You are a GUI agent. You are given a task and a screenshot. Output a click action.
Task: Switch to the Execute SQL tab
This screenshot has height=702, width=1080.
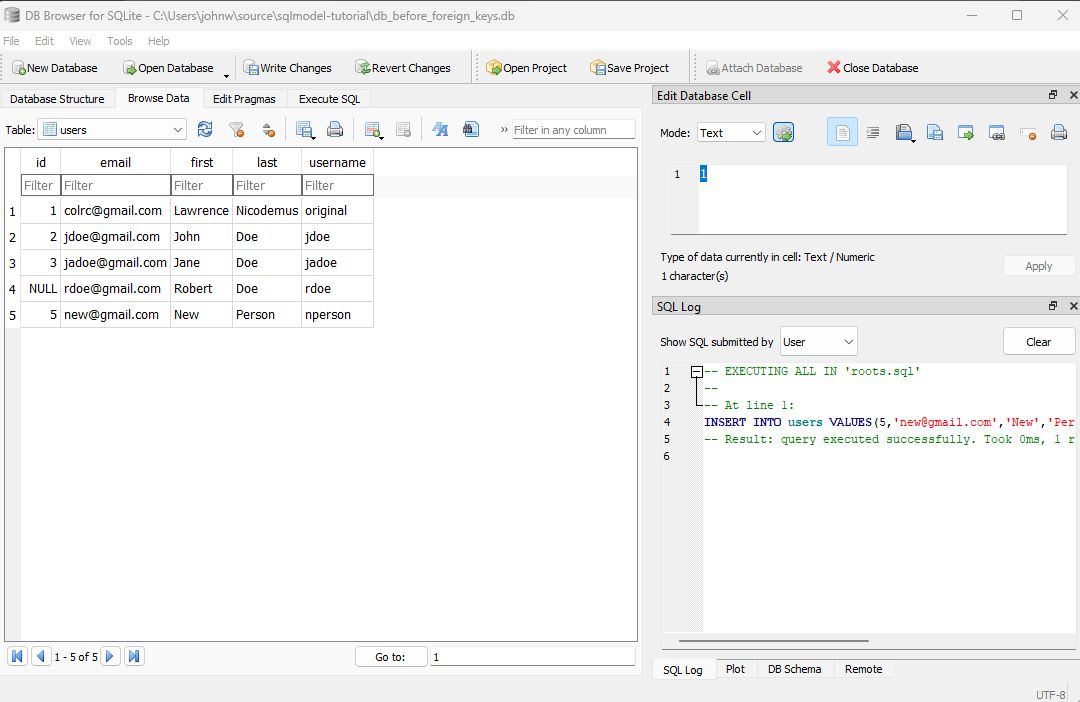click(329, 99)
